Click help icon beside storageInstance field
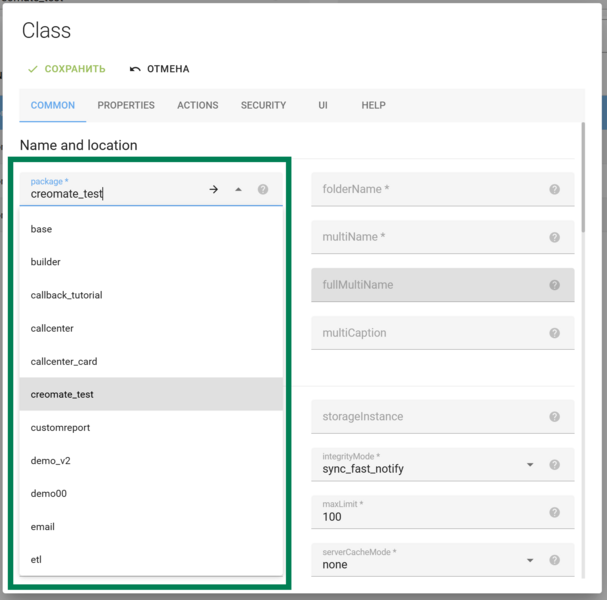This screenshot has height=600, width=607. coord(554,417)
